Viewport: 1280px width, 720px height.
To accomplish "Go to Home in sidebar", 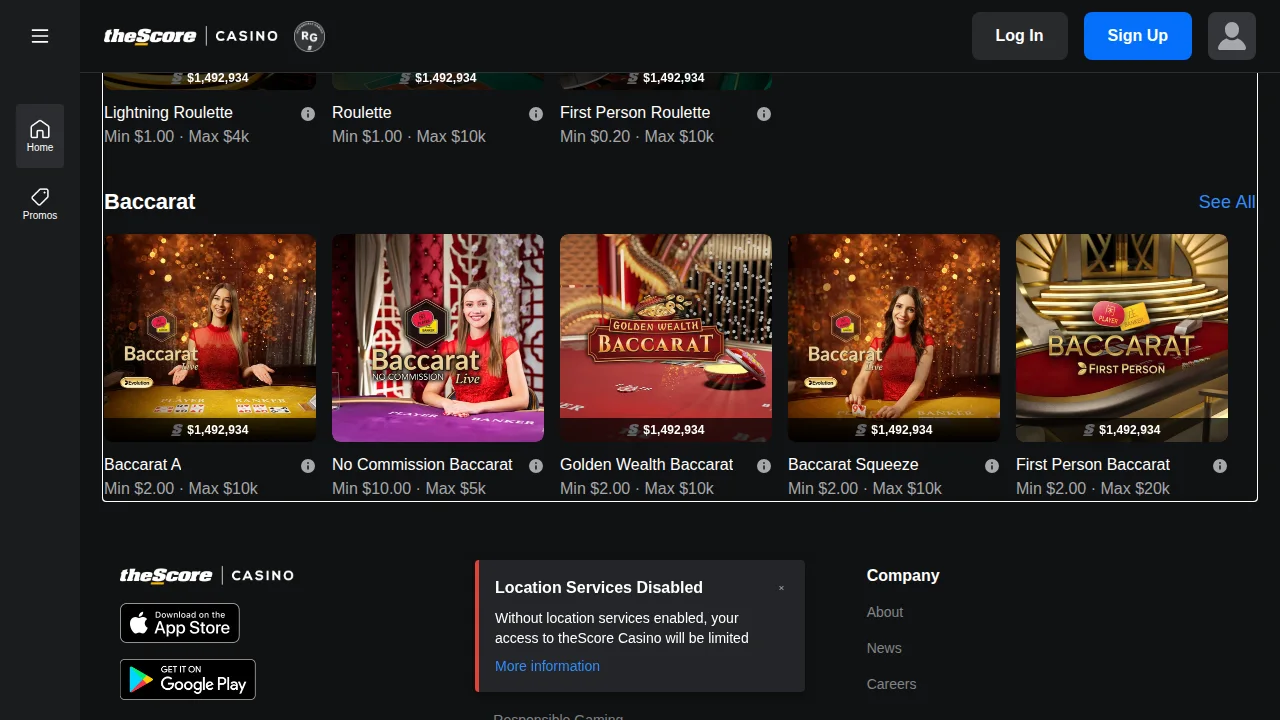I will pyautogui.click(x=40, y=135).
